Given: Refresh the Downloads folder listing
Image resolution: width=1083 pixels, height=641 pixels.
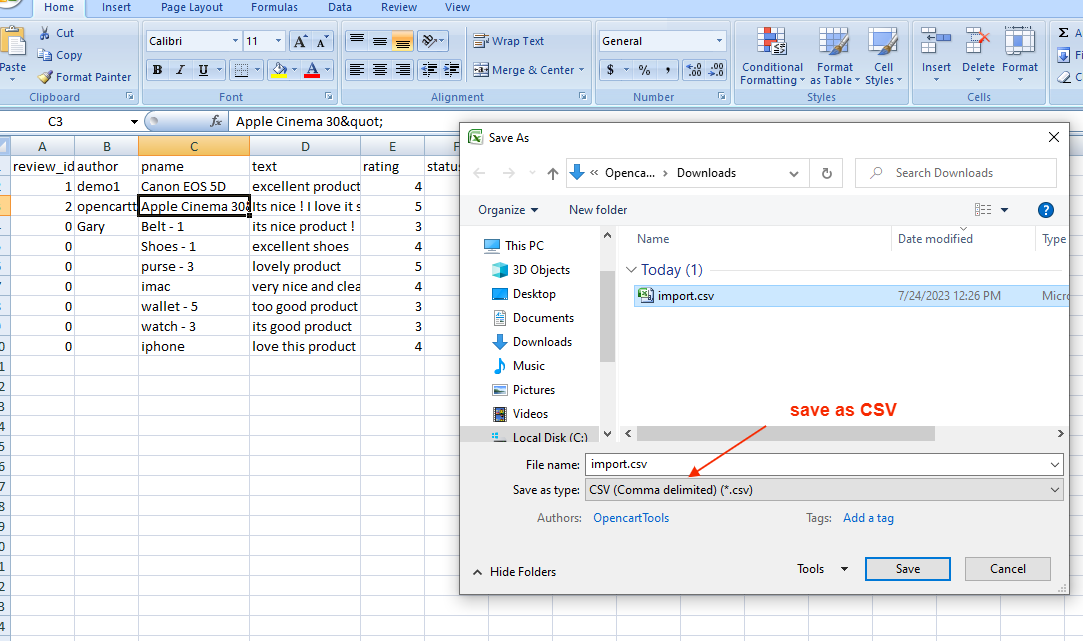Looking at the screenshot, I should 826,173.
